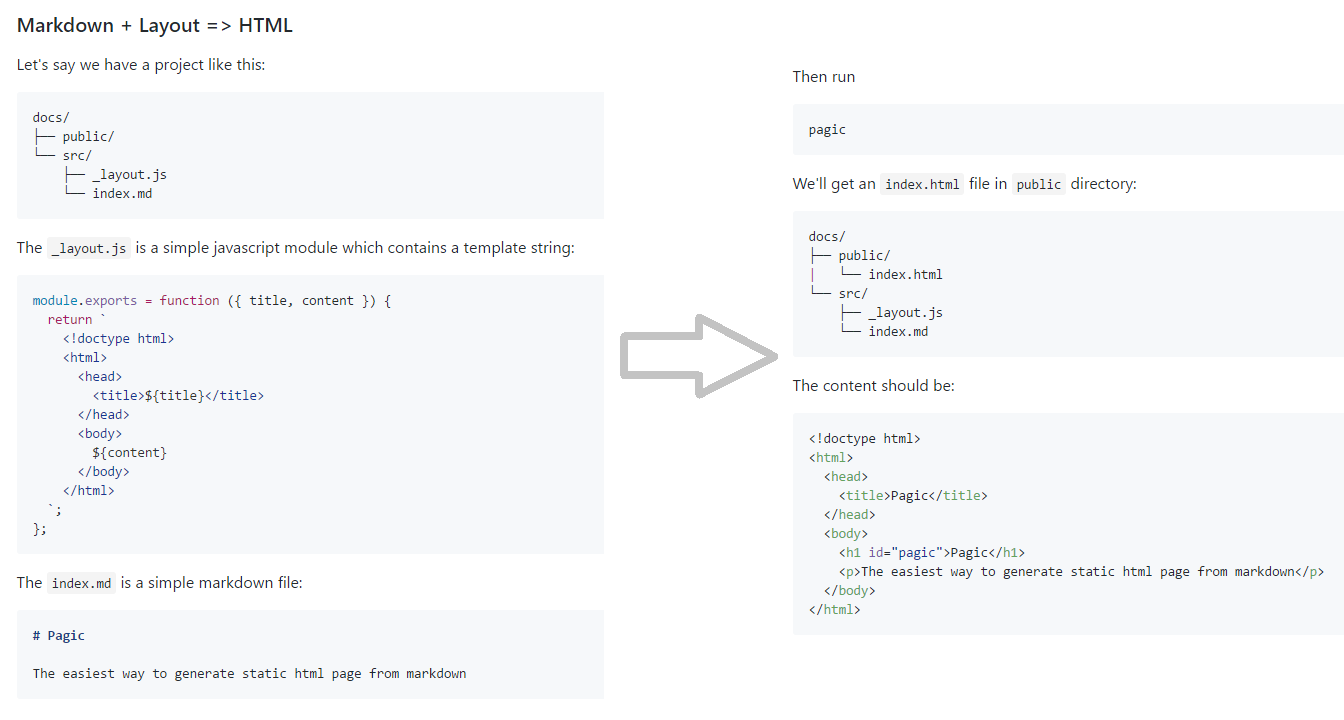Click 'src/' in the left directory tree
Viewport: 1344px width, 720px height.
click(x=77, y=156)
